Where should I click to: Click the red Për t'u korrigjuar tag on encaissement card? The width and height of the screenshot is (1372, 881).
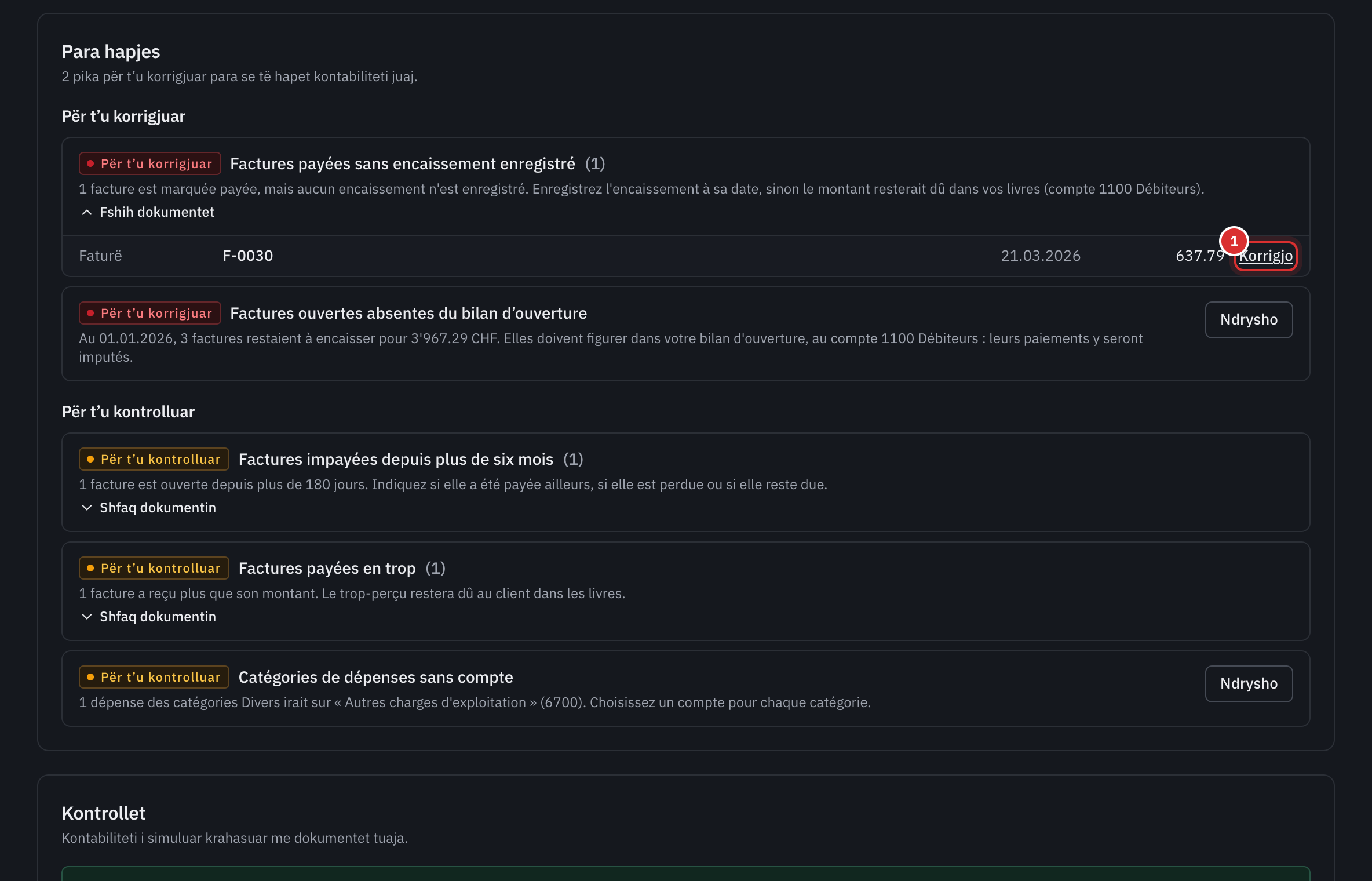point(150,163)
